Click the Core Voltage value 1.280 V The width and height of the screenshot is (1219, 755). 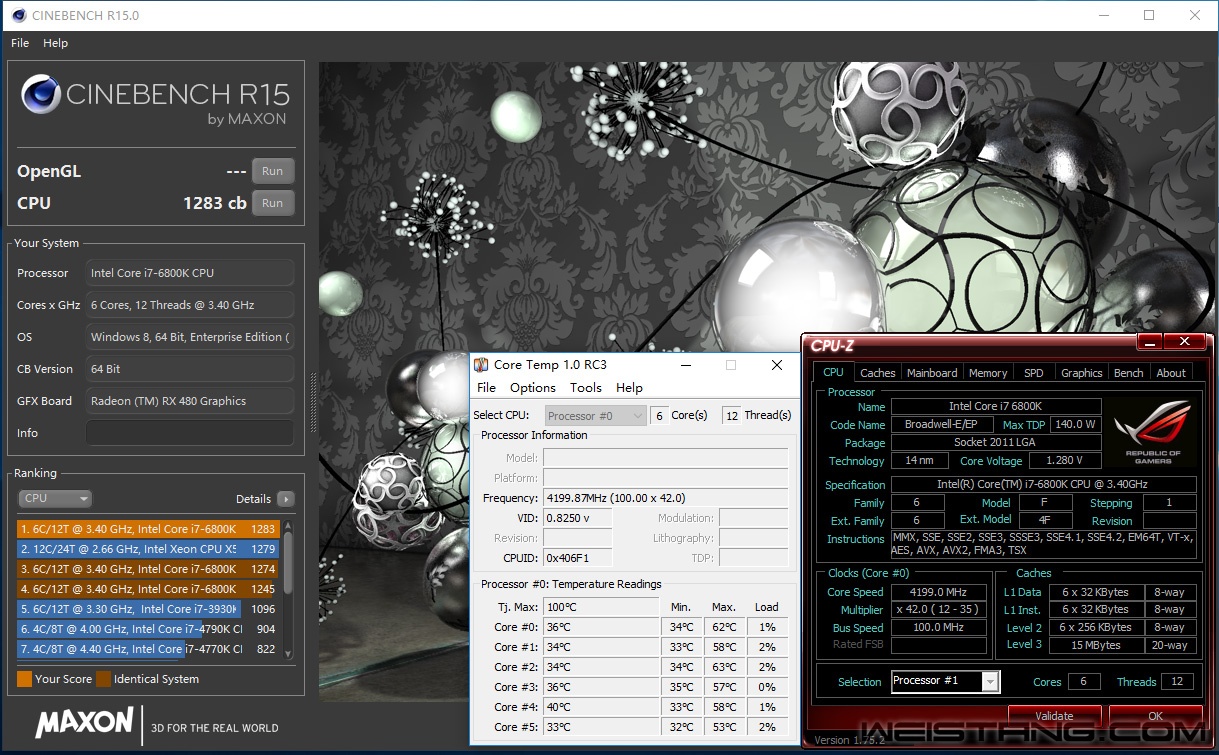coord(1064,461)
